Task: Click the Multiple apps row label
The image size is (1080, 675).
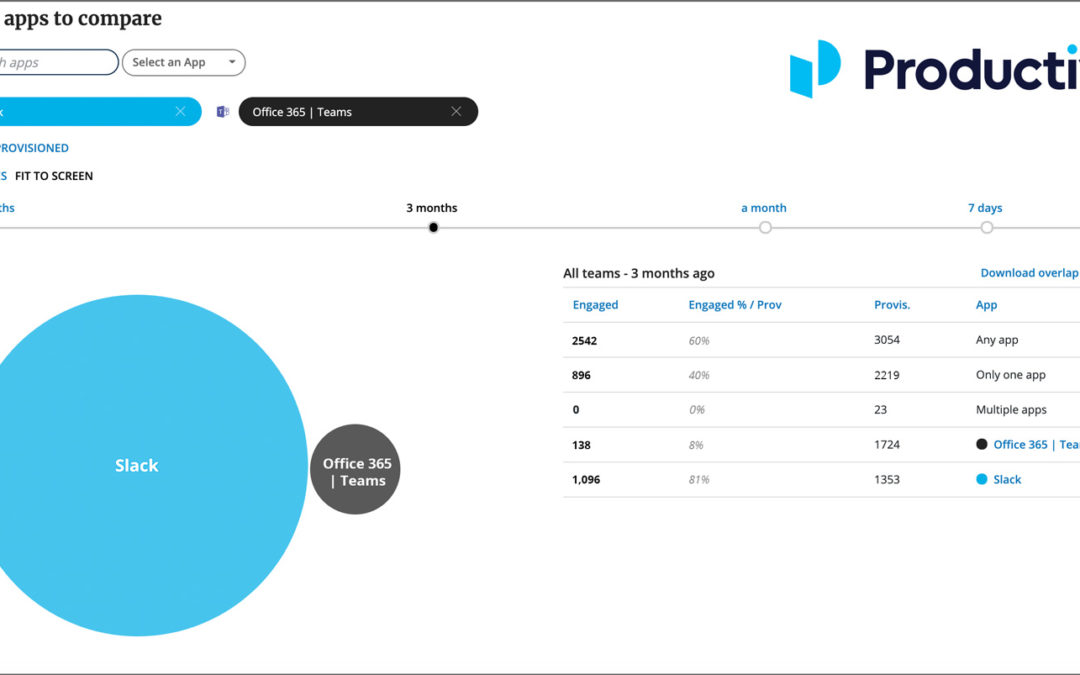Action: pos(1011,410)
